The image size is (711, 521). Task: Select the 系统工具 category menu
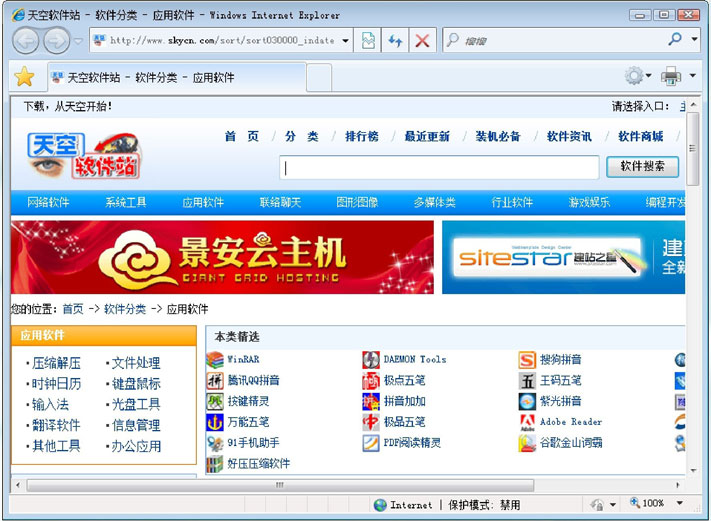(x=126, y=202)
